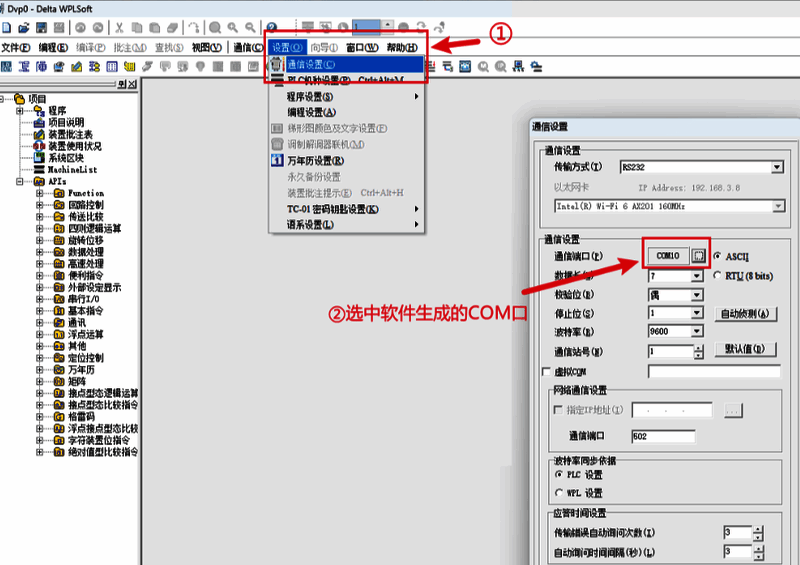
Task: Click the yellow memory icon in second toolbar
Action: click(130, 66)
